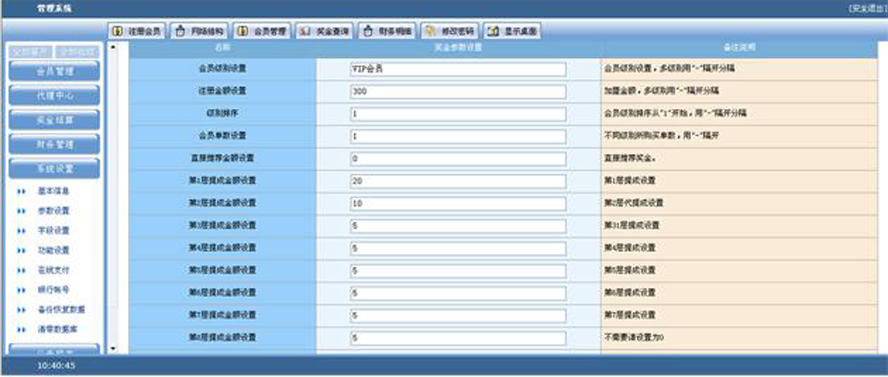Viewport: 888px width, 377px height.
Task: Click the 安全退出 link at top right
Action: click(x=868, y=8)
